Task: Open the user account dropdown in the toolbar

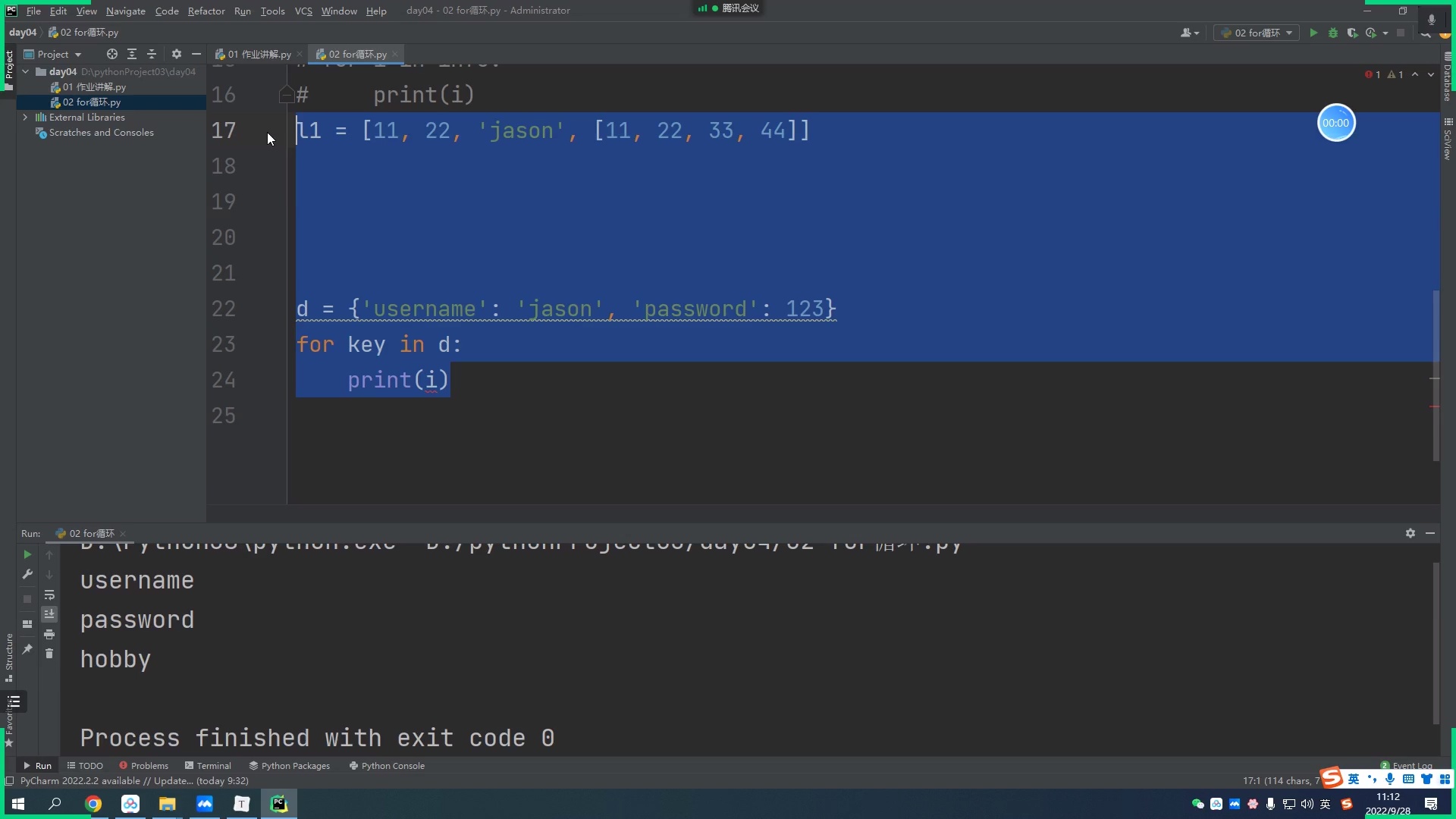Action: [x=1189, y=33]
